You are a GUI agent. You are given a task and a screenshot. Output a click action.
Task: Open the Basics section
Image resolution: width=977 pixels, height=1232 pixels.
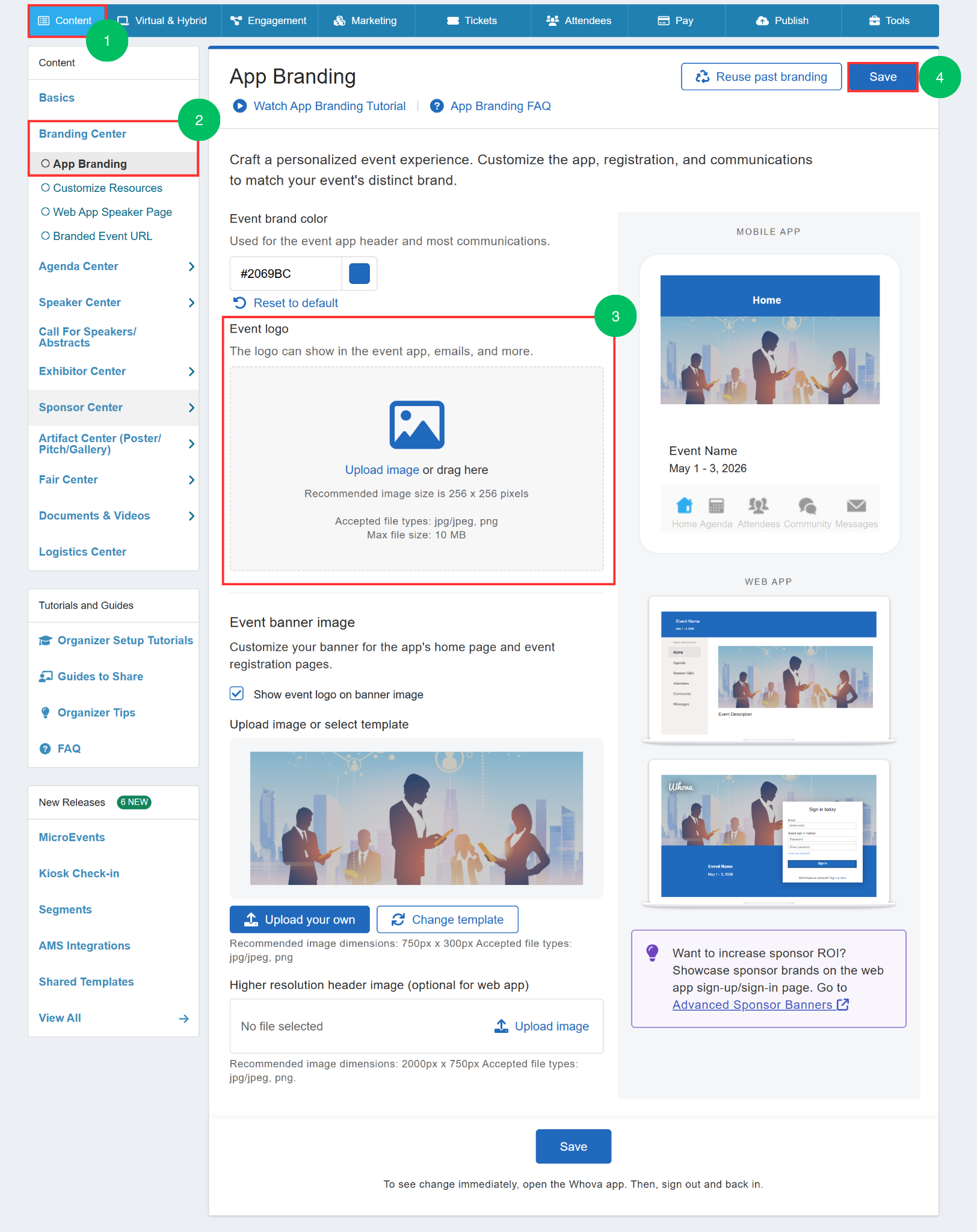point(57,98)
